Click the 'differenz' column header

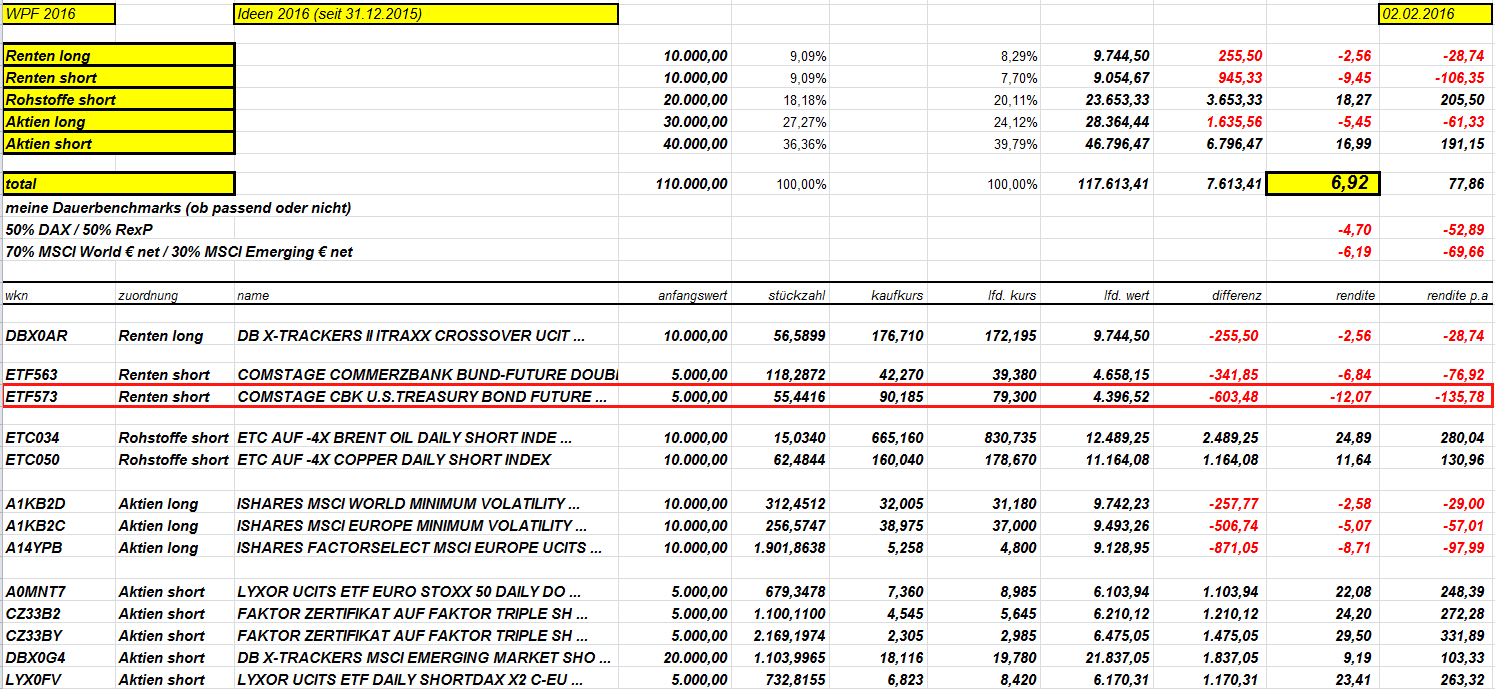point(1236,296)
